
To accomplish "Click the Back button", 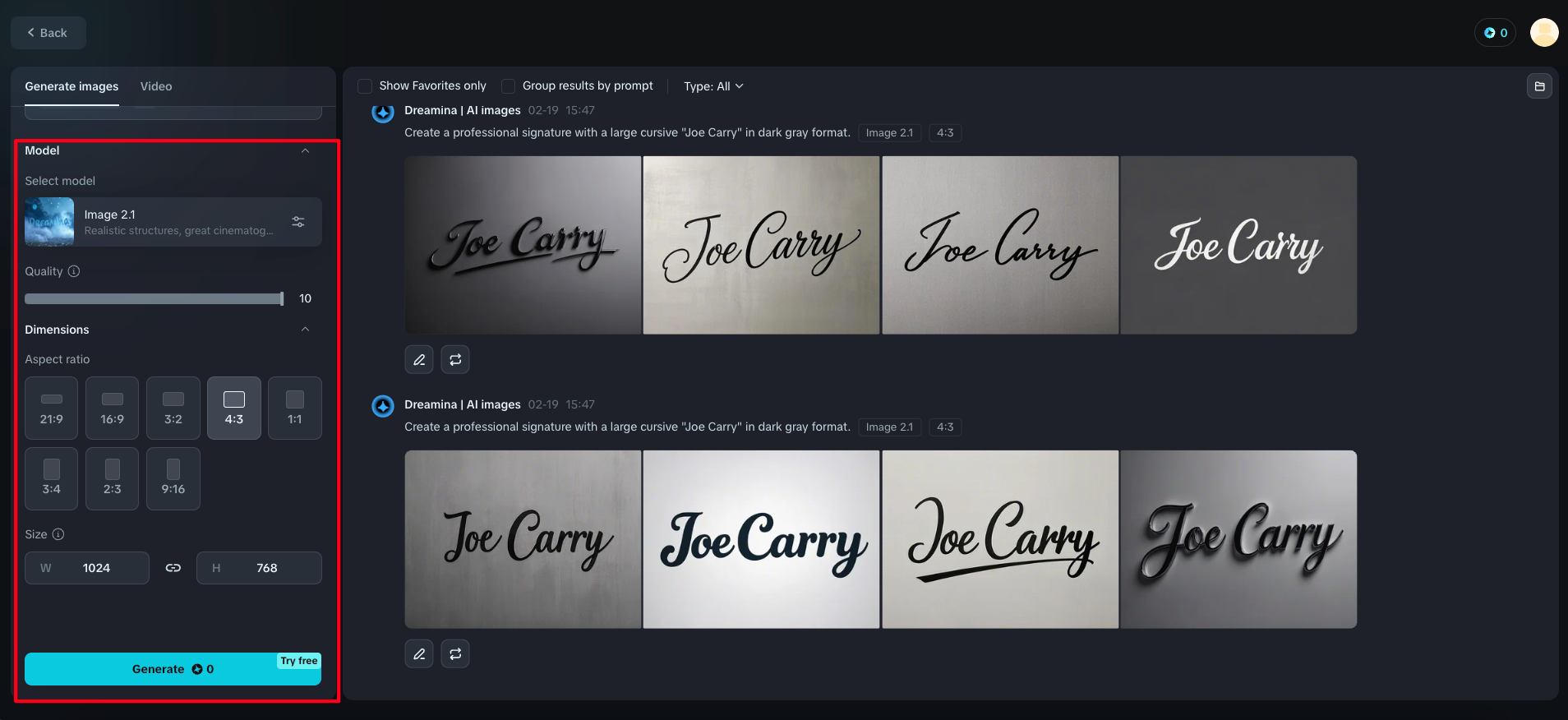I will (48, 33).
